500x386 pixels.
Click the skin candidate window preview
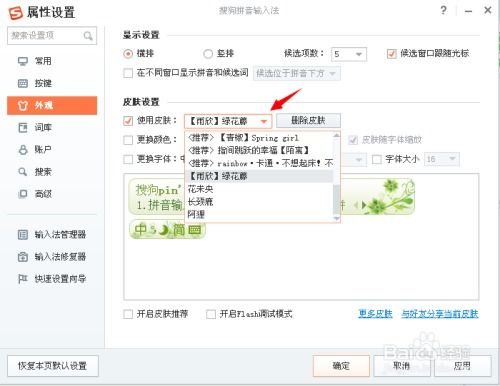pyautogui.click(x=272, y=197)
